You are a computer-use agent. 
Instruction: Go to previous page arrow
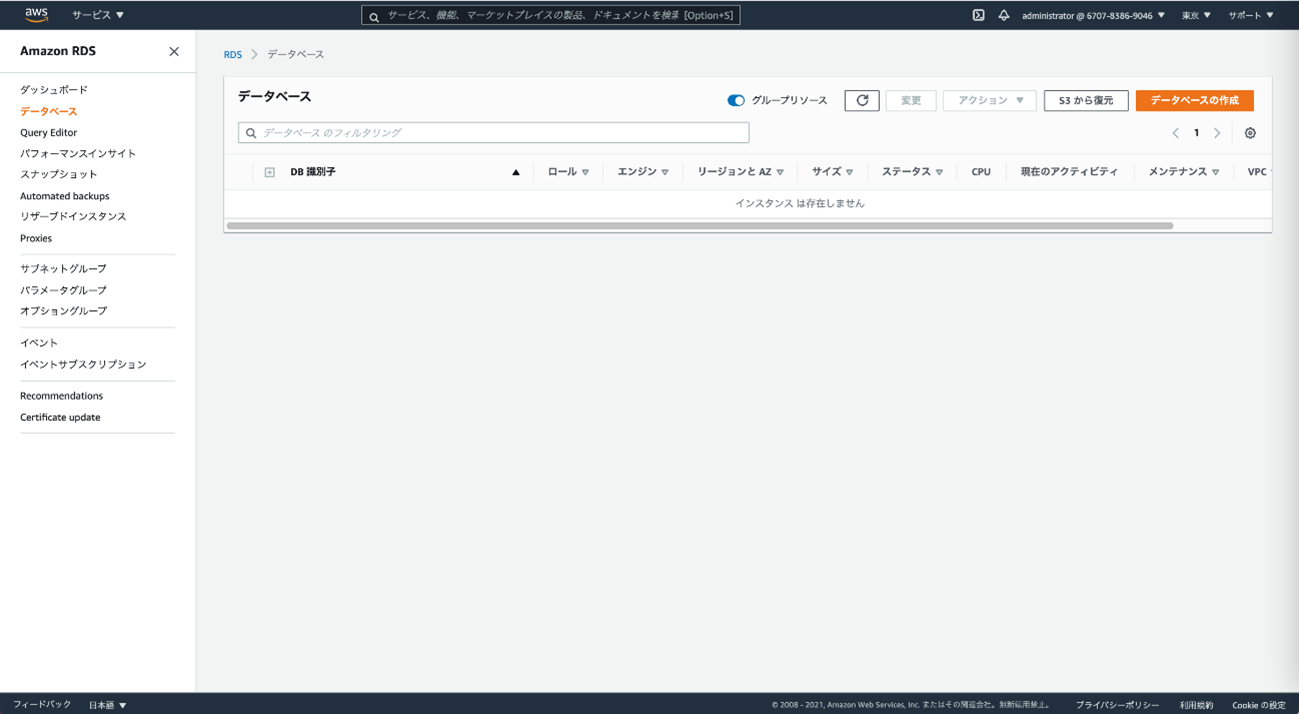click(1176, 133)
